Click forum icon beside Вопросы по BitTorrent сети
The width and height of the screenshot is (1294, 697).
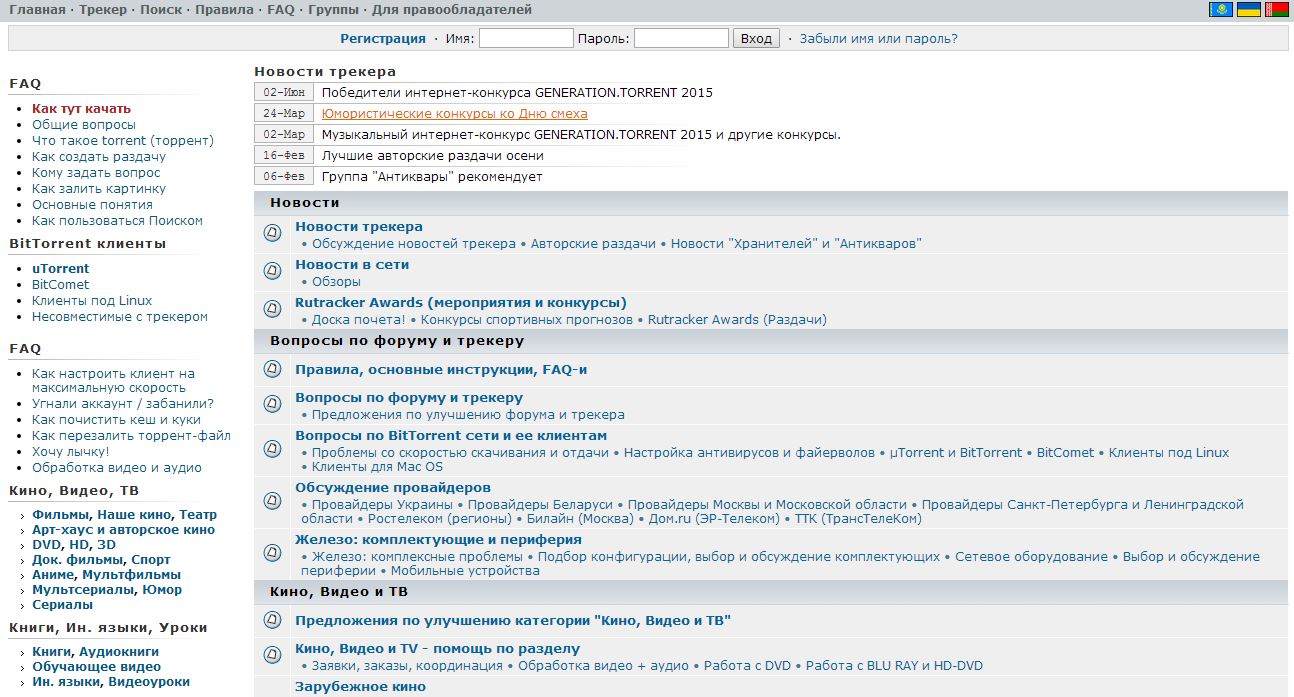pos(272,450)
